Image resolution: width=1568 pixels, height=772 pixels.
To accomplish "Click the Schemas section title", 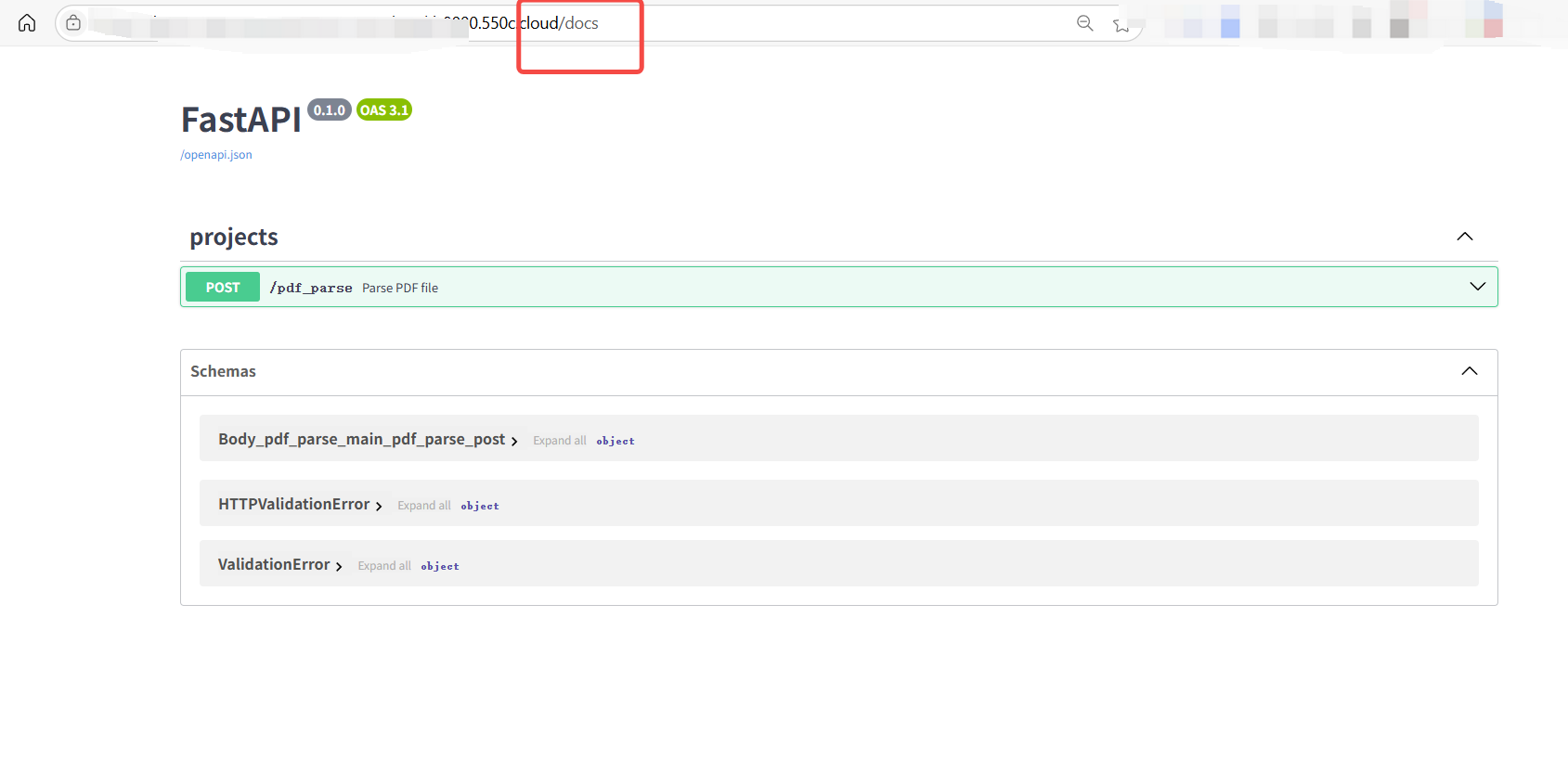I will pyautogui.click(x=223, y=371).
